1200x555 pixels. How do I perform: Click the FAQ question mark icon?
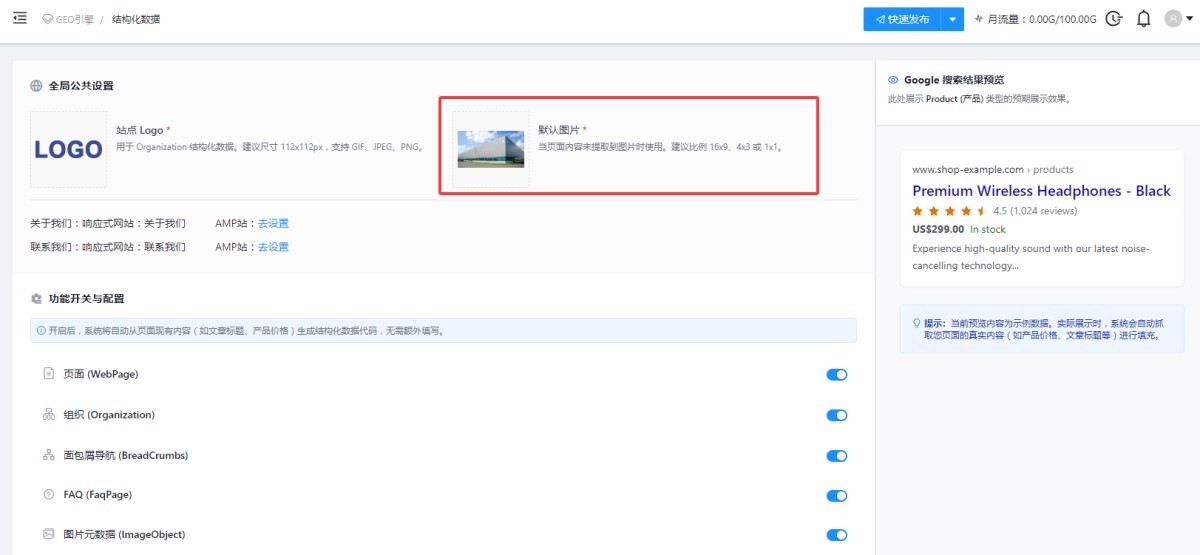[x=48, y=495]
